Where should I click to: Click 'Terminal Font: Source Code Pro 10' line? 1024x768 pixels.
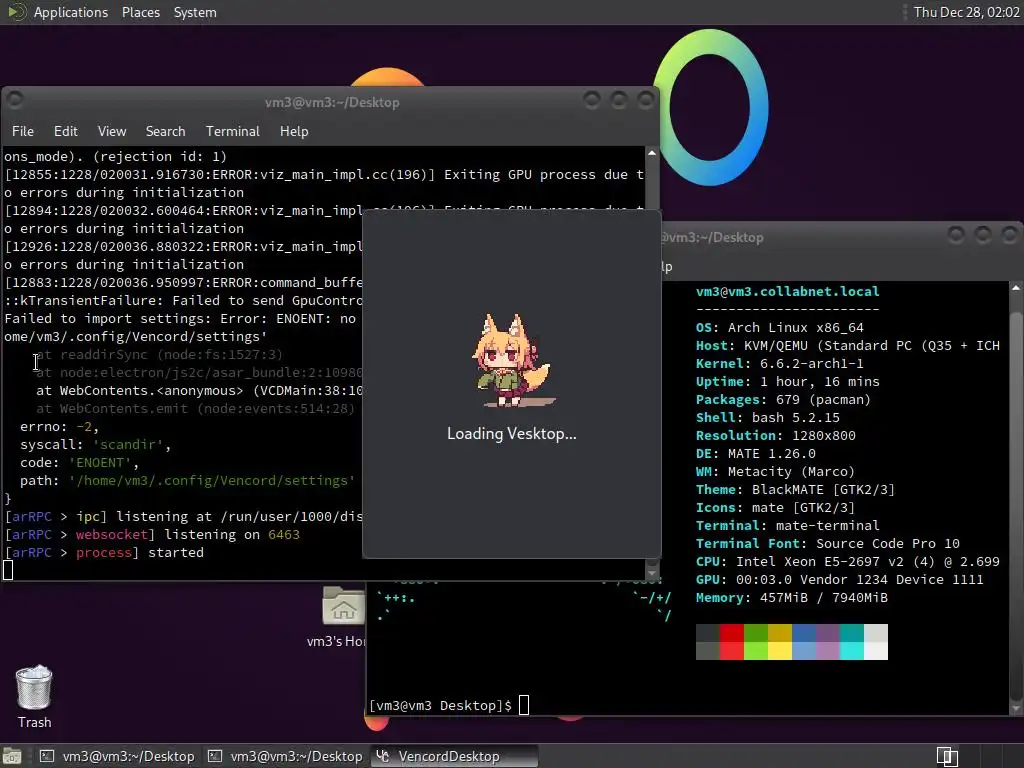(827, 543)
